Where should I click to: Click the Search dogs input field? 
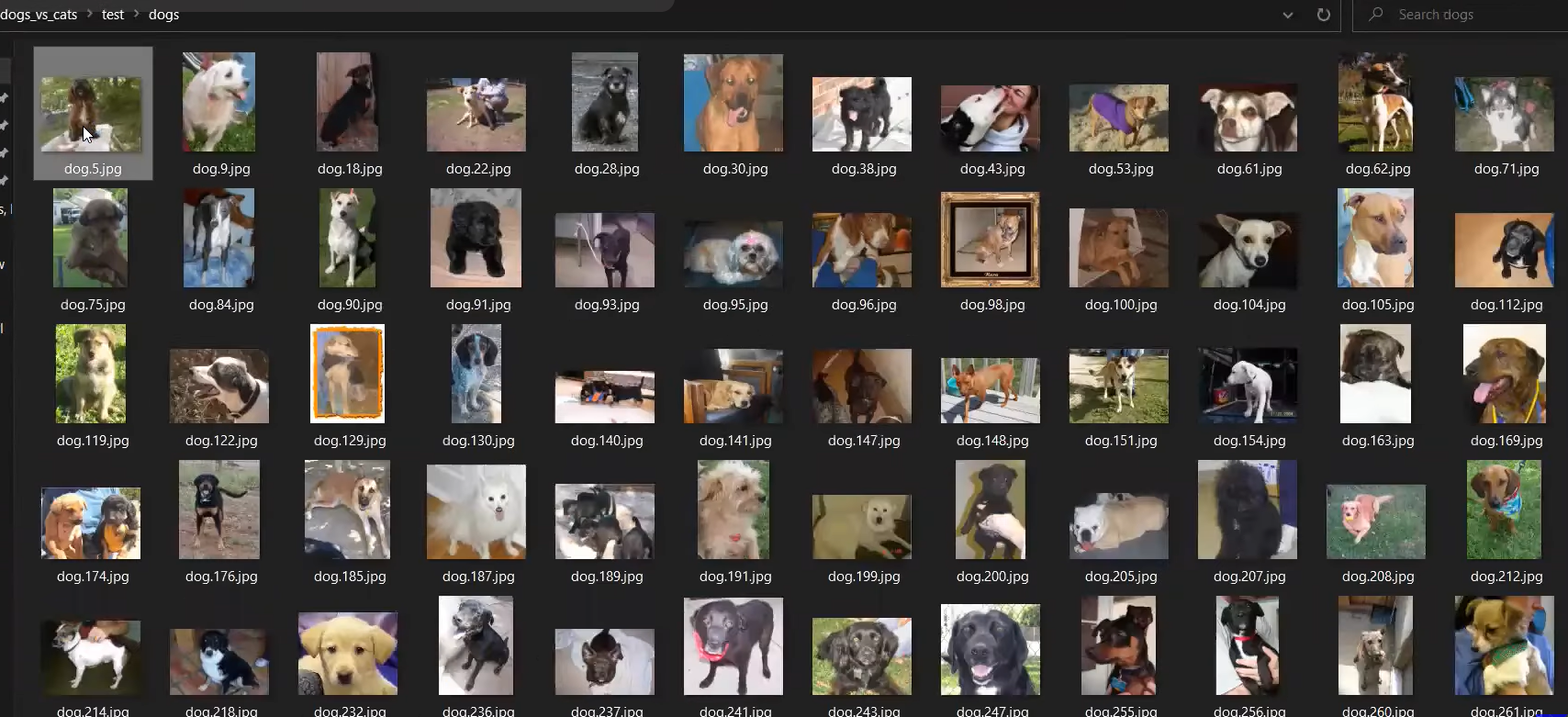click(1461, 15)
